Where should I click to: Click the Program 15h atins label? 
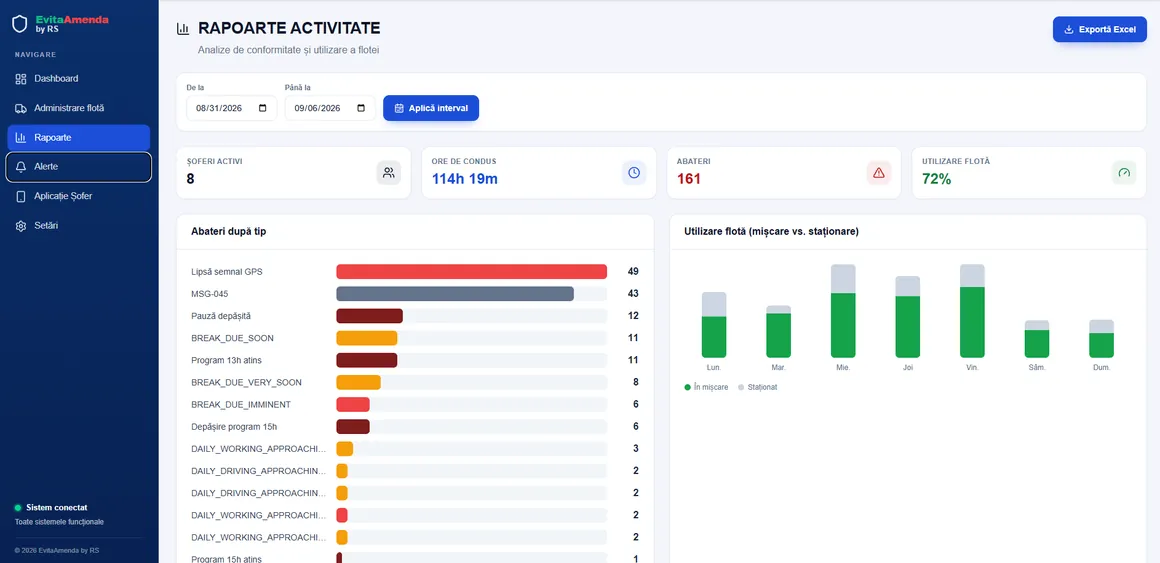(x=226, y=559)
